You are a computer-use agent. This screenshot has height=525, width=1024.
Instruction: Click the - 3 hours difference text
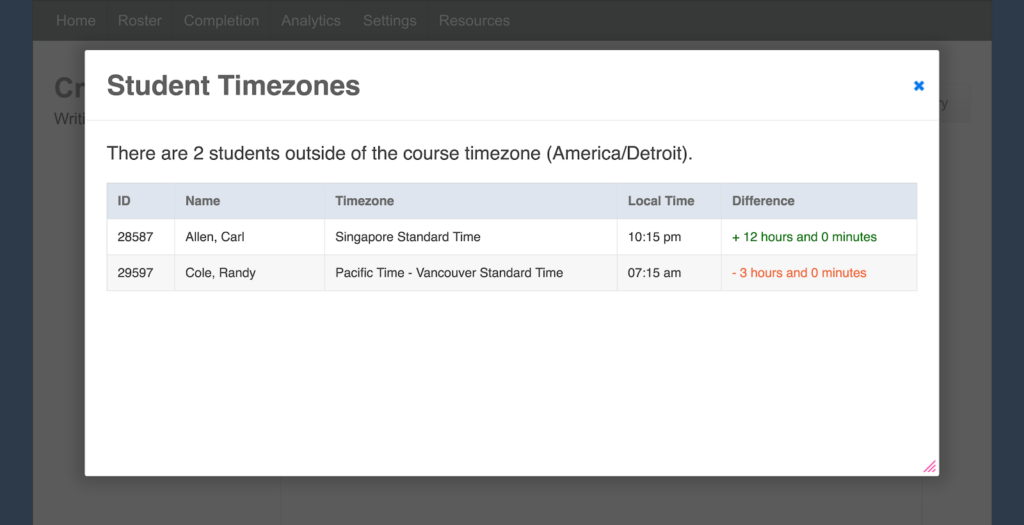[799, 273]
